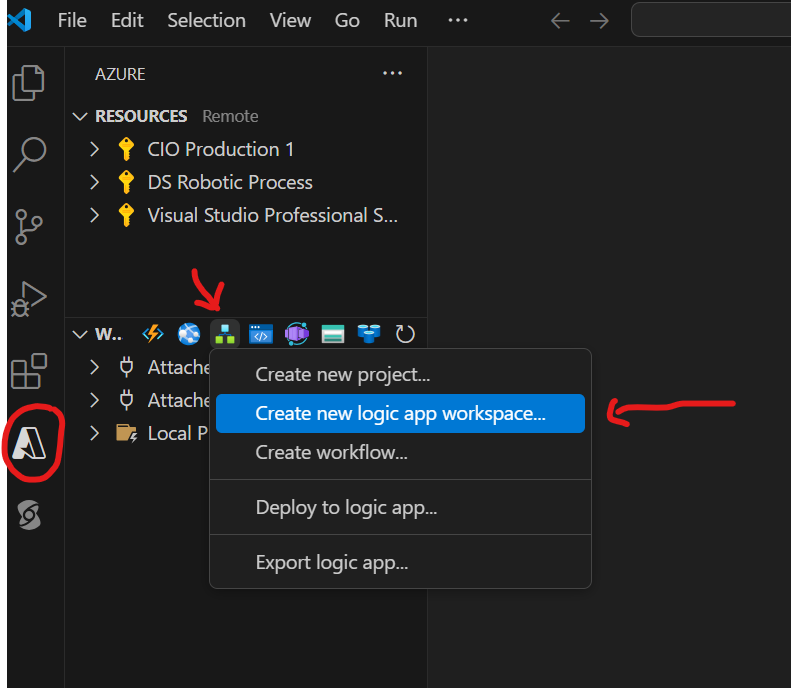The image size is (791, 688).
Task: Click the Logic Apps workspace toolbar icon
Action: (x=225, y=334)
